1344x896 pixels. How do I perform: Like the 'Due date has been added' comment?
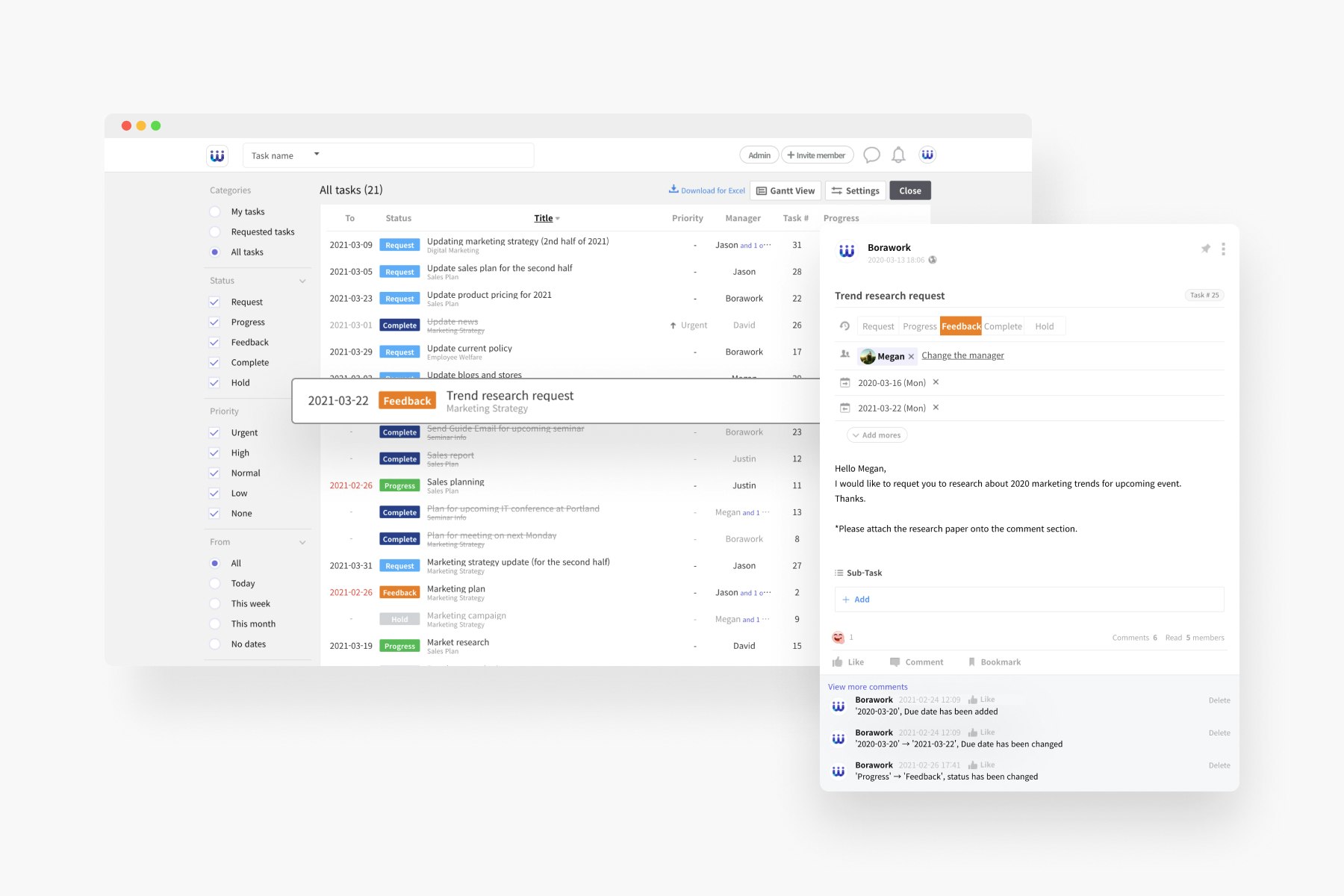pos(981,700)
